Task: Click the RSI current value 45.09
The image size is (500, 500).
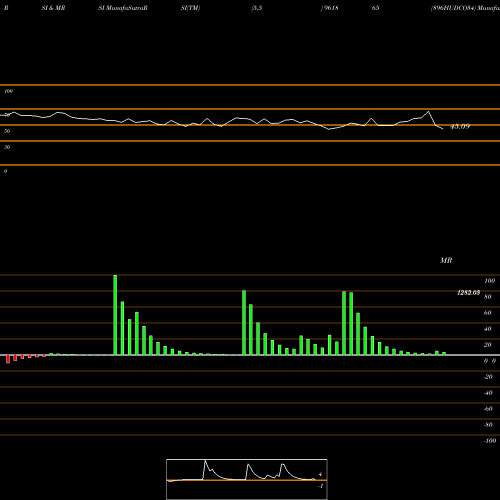Action: click(x=460, y=126)
